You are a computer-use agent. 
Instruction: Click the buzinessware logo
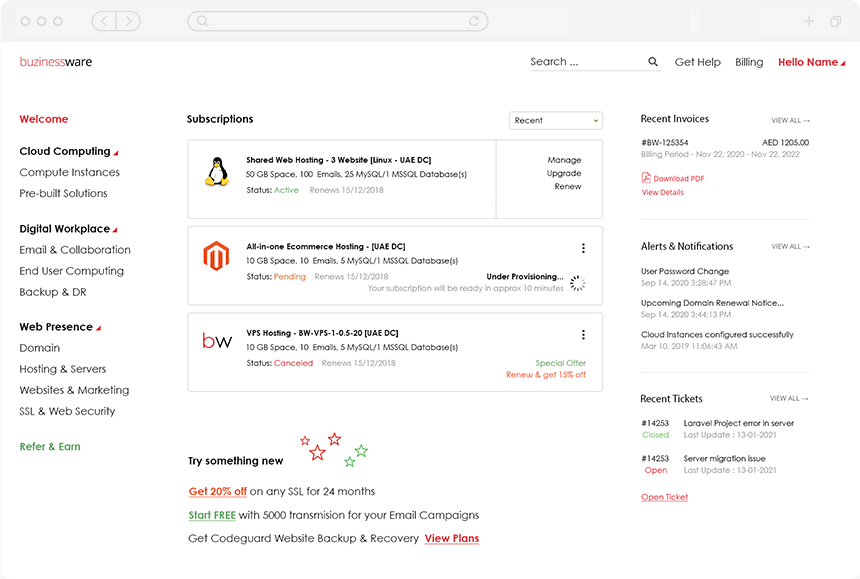[56, 62]
